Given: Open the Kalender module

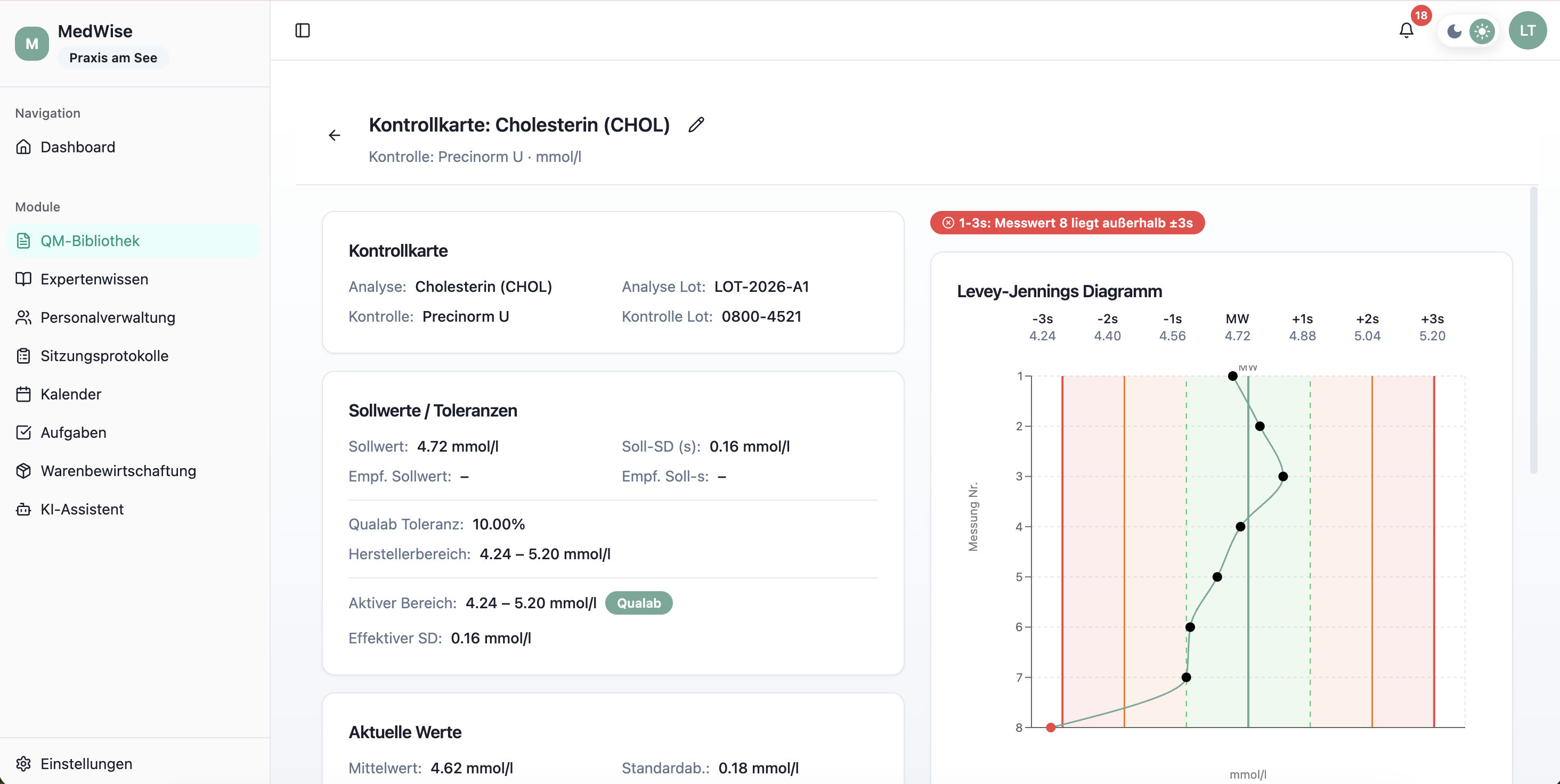Looking at the screenshot, I should click(x=71, y=394).
